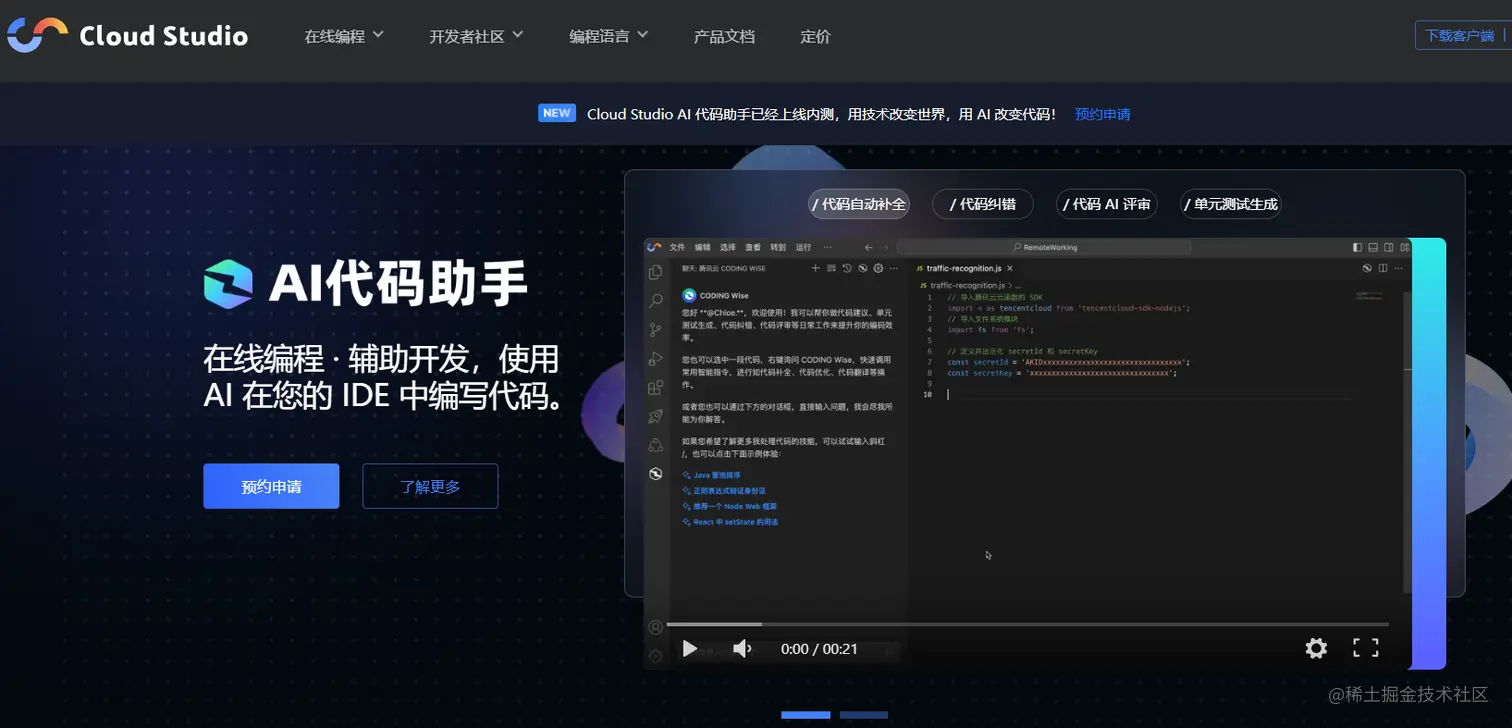Image resolution: width=1512 pixels, height=728 pixels.
Task: Click the chat list icon beside plus
Action: click(831, 268)
